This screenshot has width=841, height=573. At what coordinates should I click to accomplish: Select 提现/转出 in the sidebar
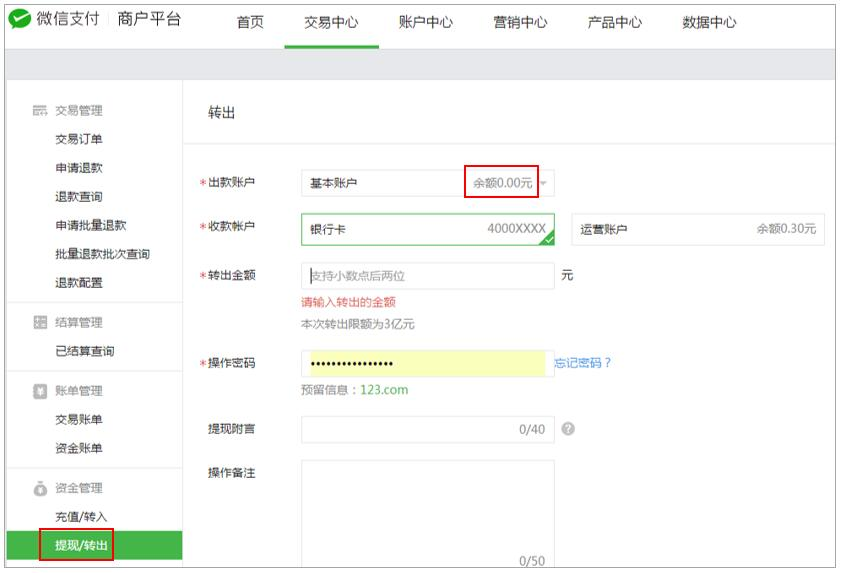coord(81,545)
